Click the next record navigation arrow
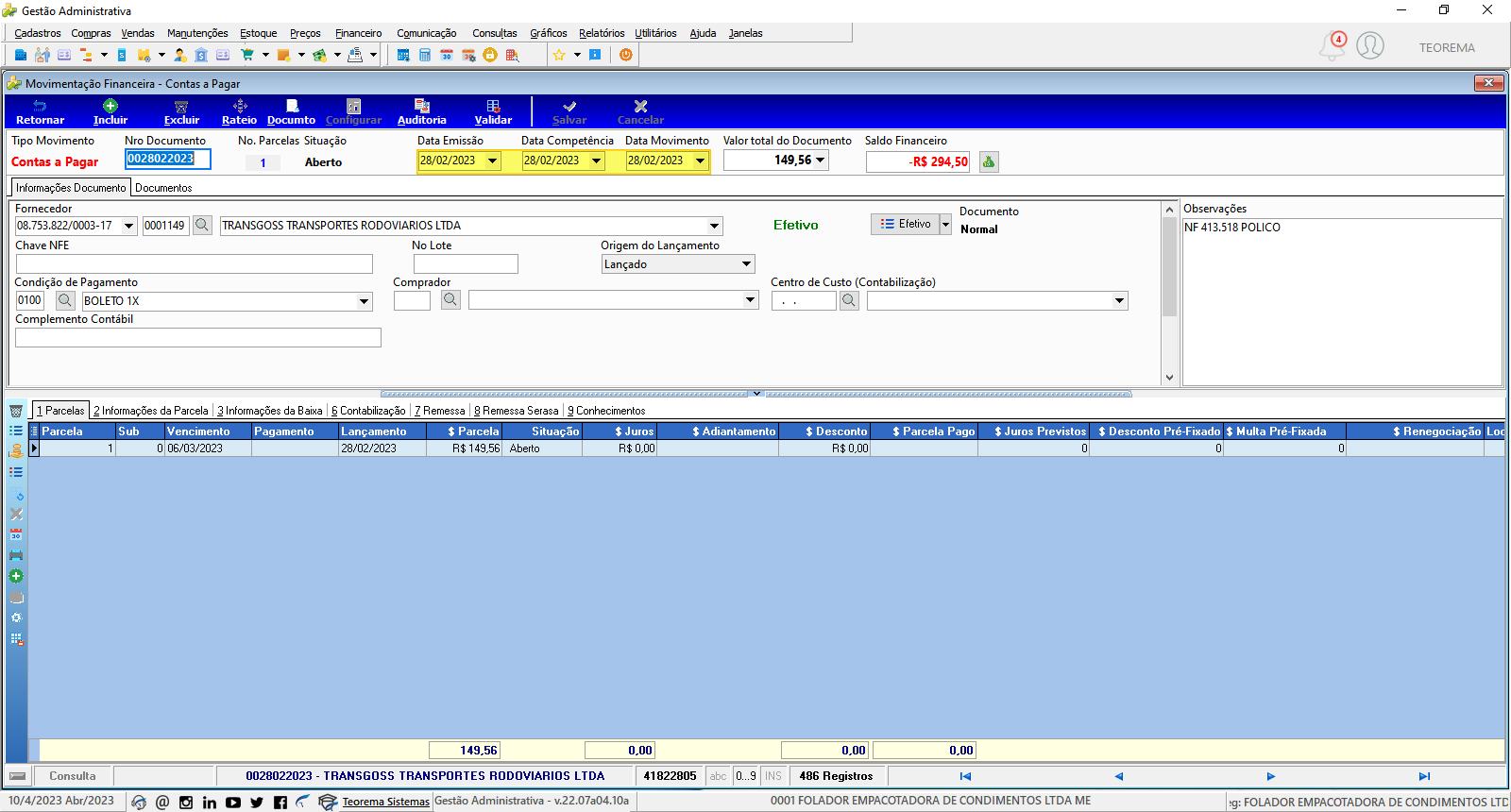The width and height of the screenshot is (1511, 812). tap(1270, 776)
